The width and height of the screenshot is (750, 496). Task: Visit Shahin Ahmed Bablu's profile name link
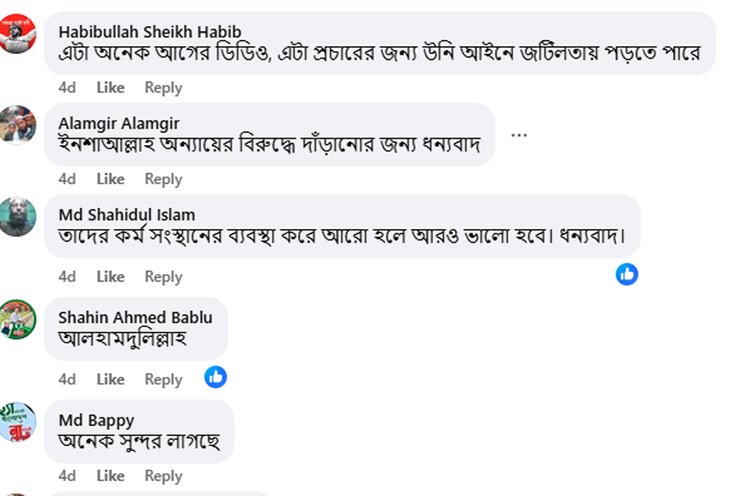[x=135, y=317]
